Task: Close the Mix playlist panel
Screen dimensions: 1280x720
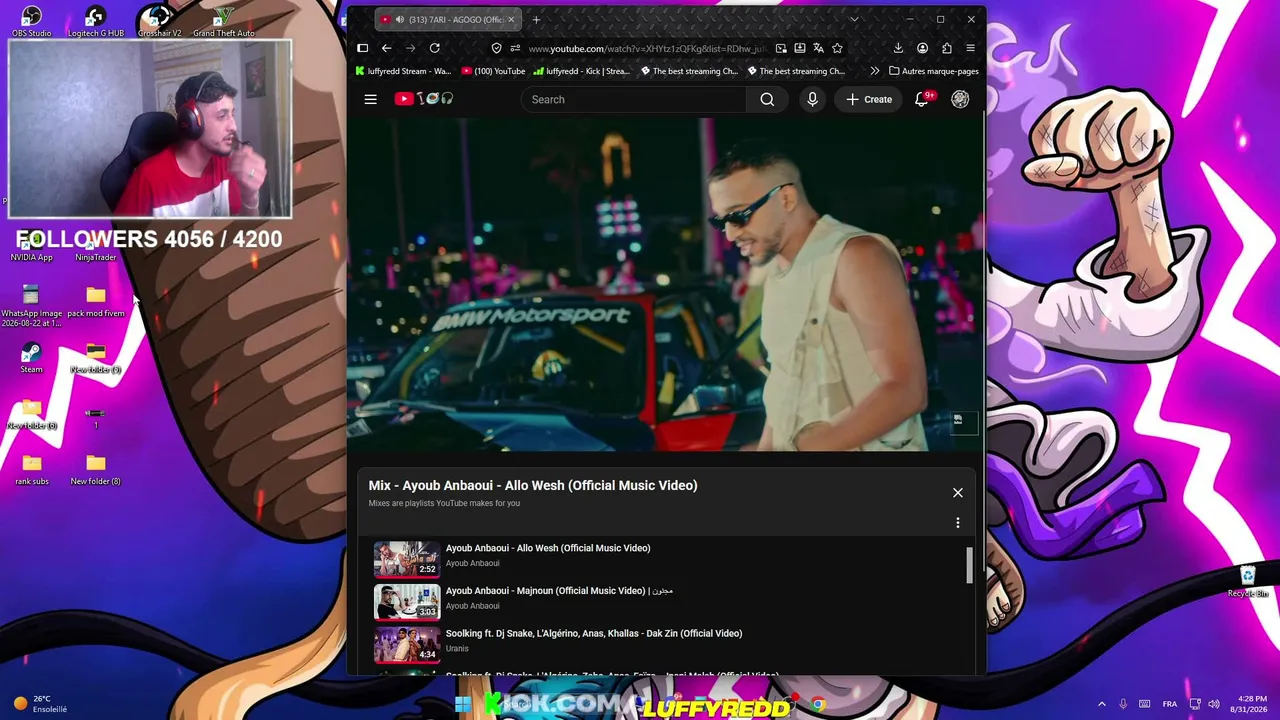Action: point(958,492)
